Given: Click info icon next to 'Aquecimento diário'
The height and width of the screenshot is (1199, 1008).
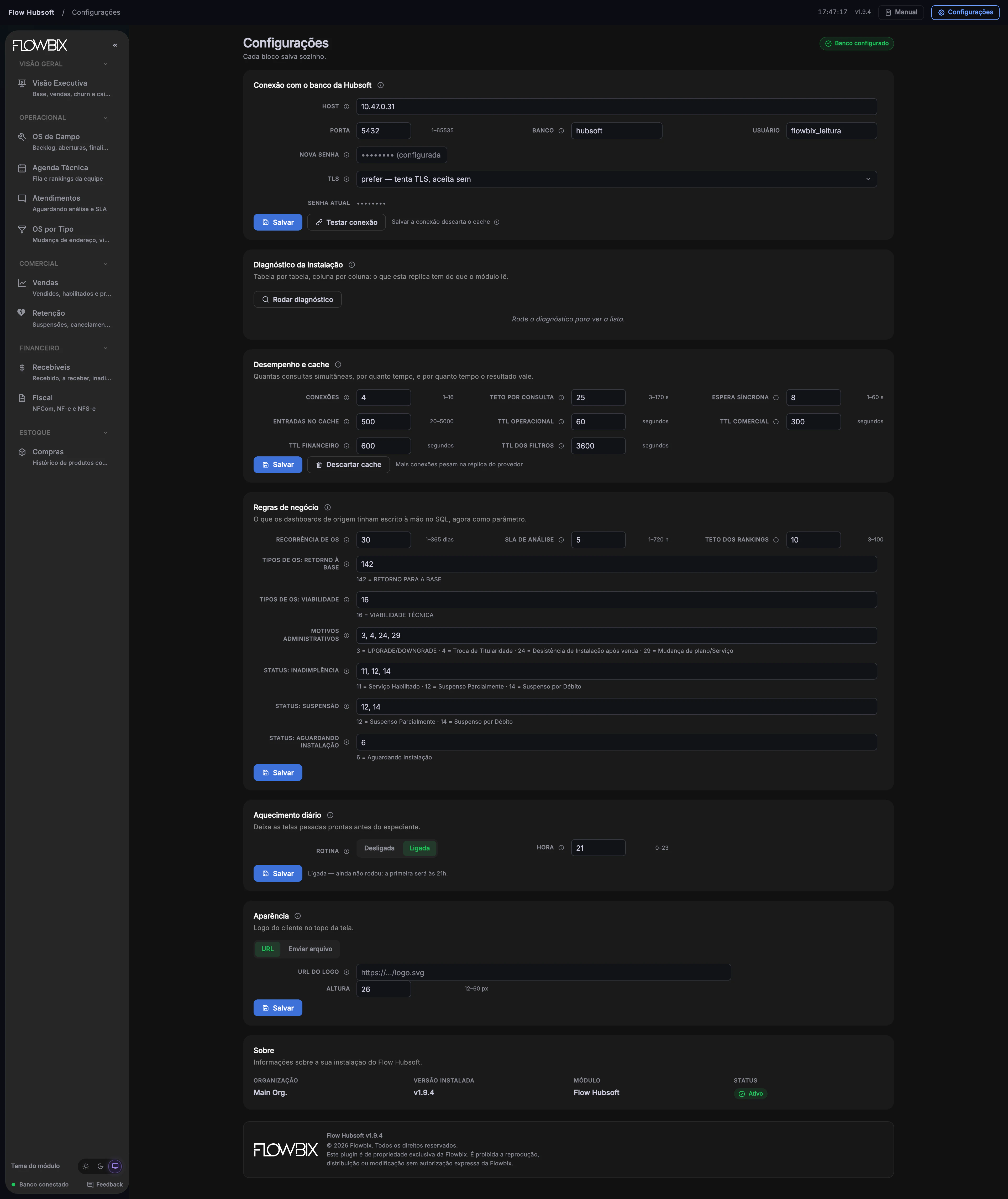Looking at the screenshot, I should (x=330, y=816).
